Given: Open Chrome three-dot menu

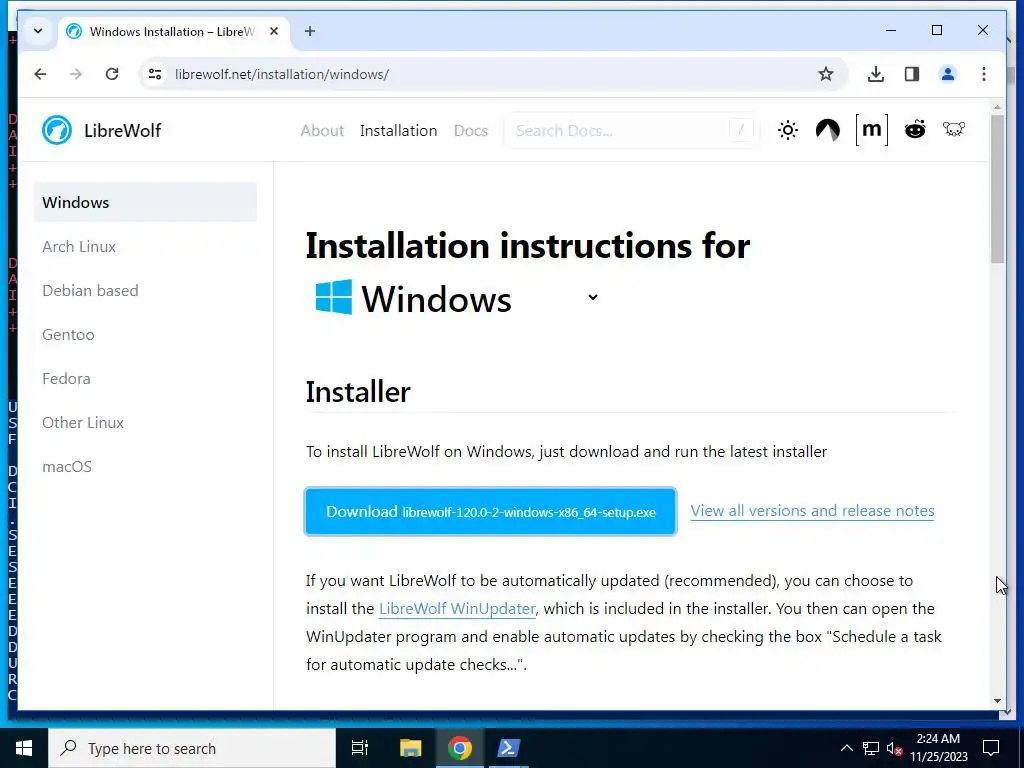Looking at the screenshot, I should [x=984, y=74].
